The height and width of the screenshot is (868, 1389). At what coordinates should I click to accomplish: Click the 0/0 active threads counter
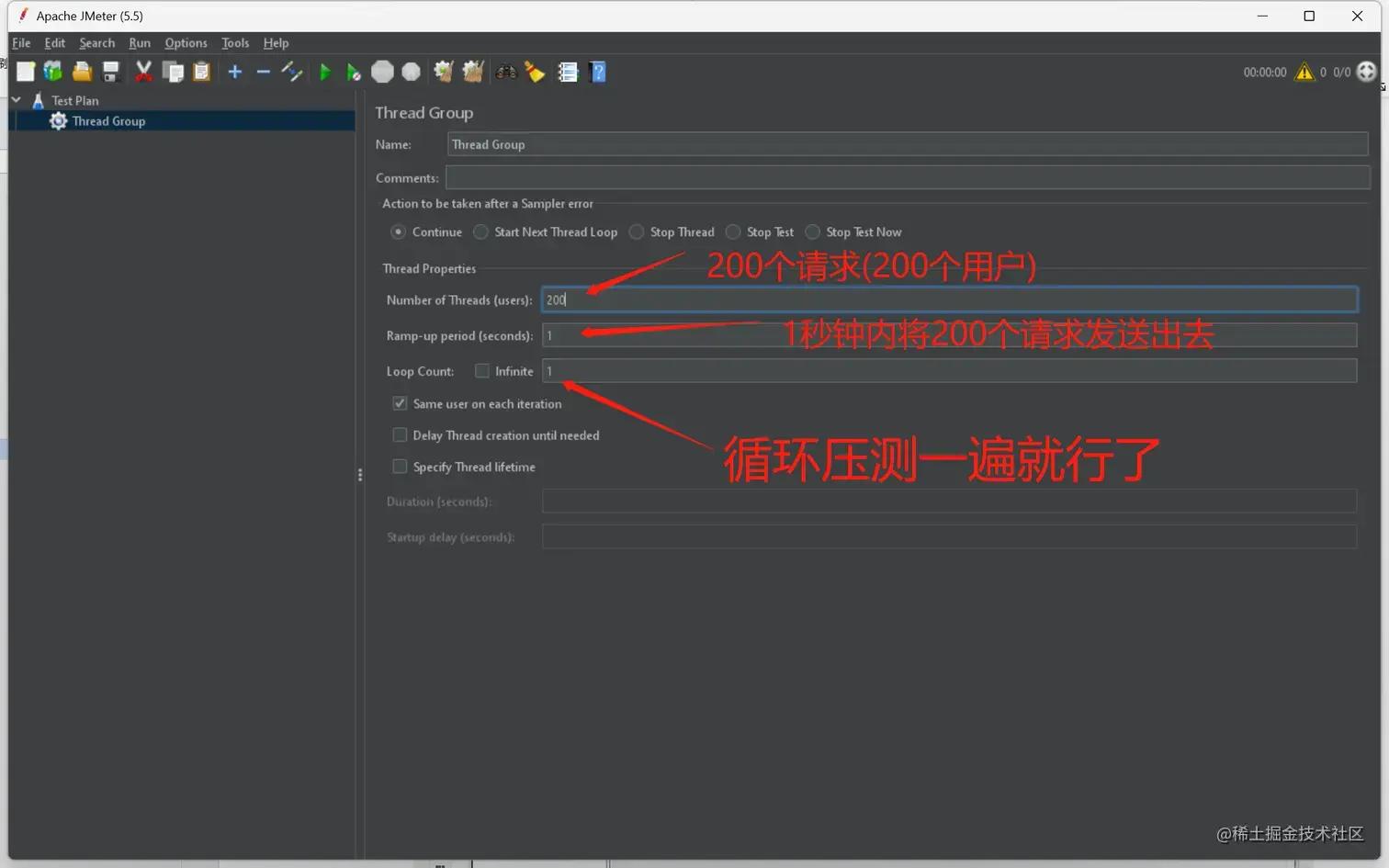pos(1342,72)
